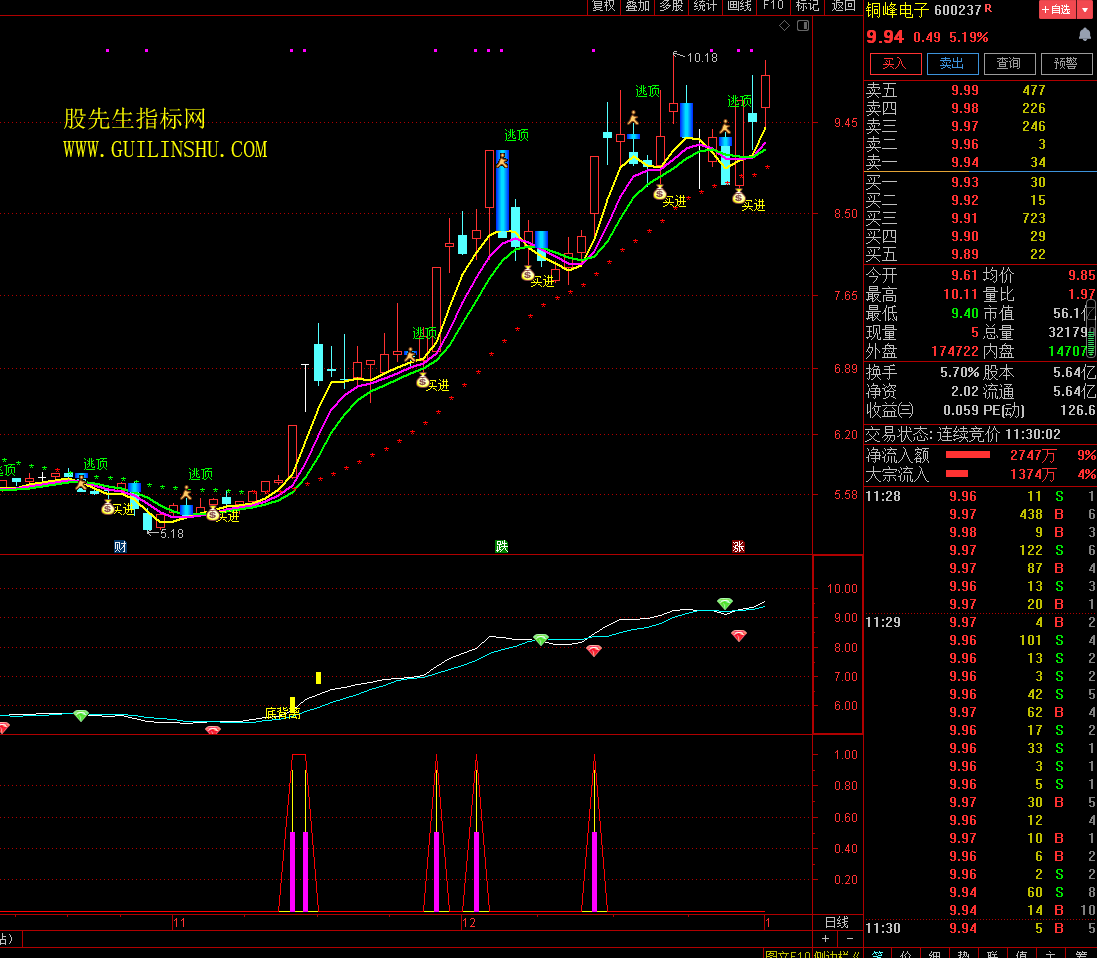1097x958 pixels.
Task: Click the 卖出 sell button
Action: coord(951,64)
